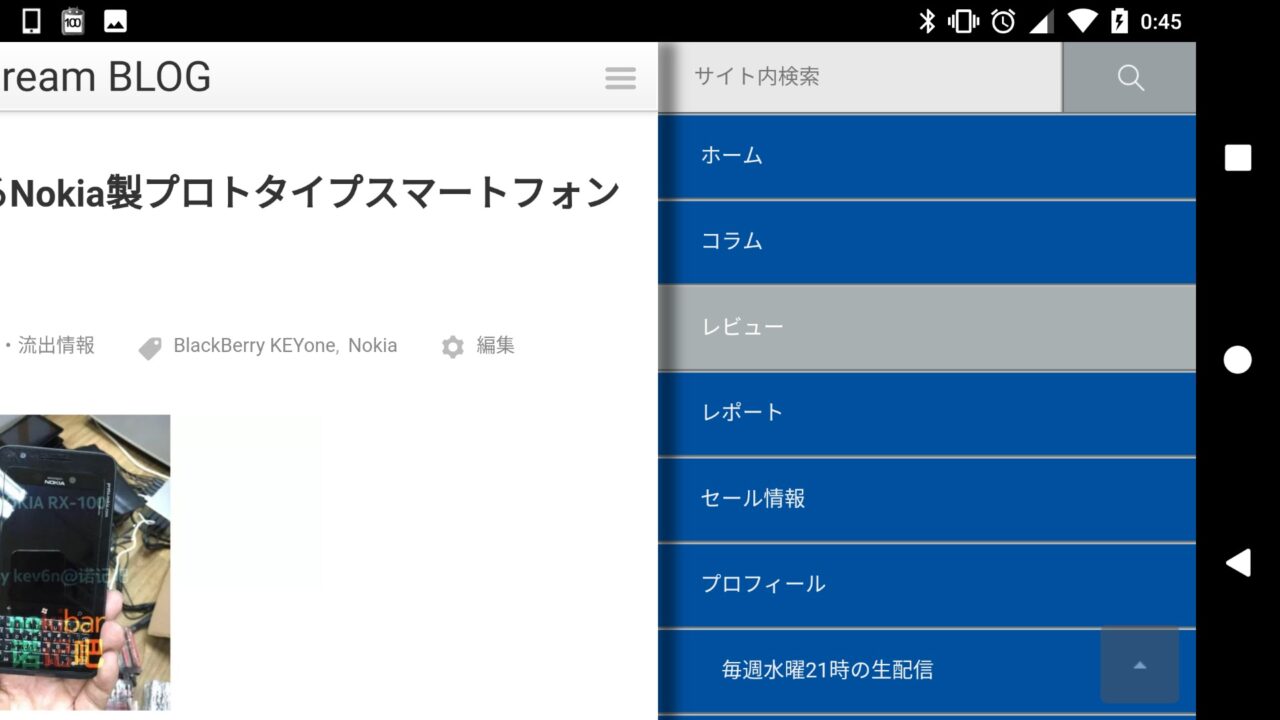Image resolution: width=1280 pixels, height=720 pixels.
Task: Click the BlackBerry KEYone tag link
Action: click(x=256, y=346)
